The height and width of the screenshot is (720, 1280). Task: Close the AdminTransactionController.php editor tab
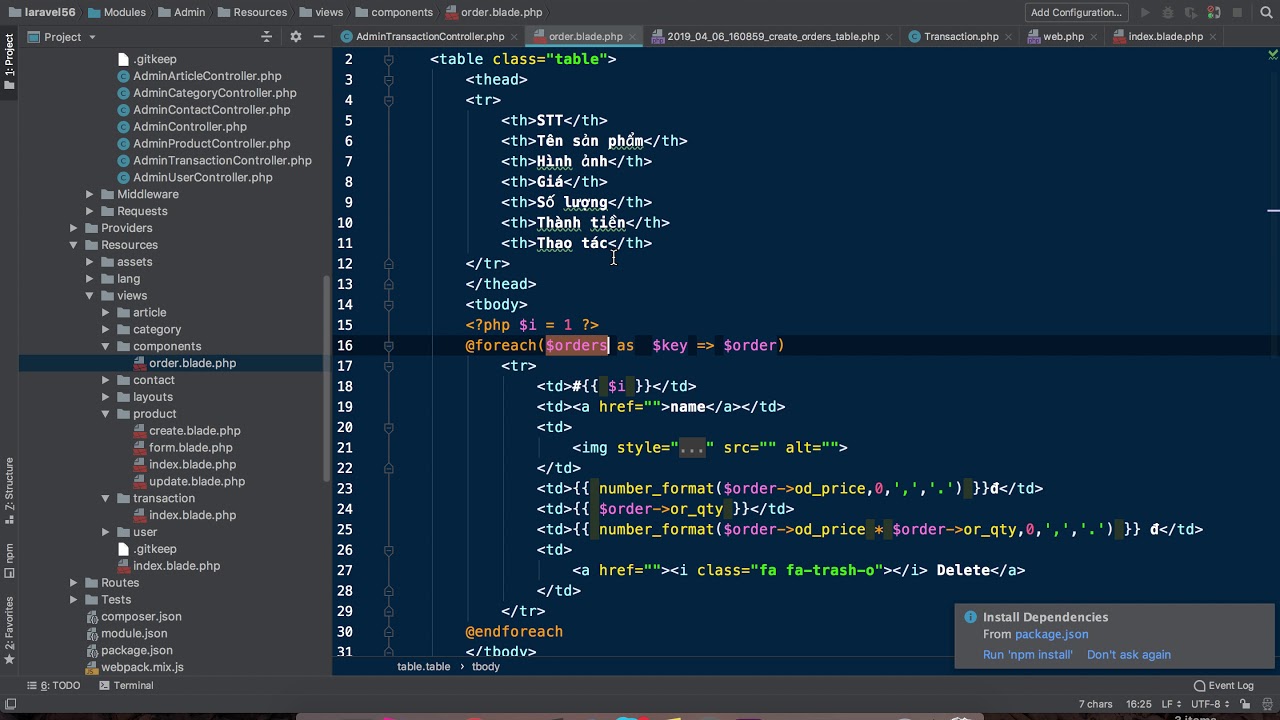(516, 37)
